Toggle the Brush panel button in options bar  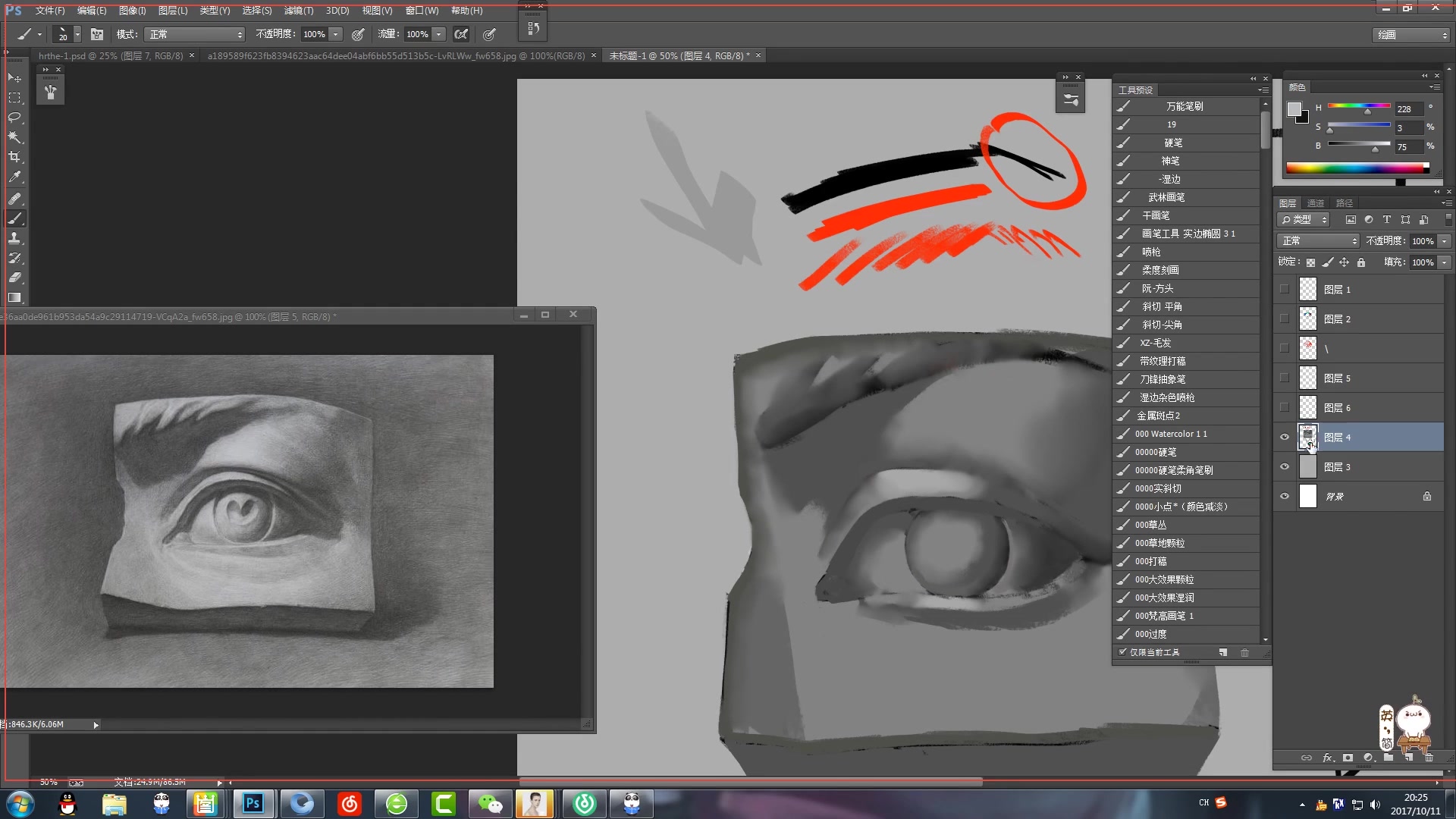coord(97,34)
